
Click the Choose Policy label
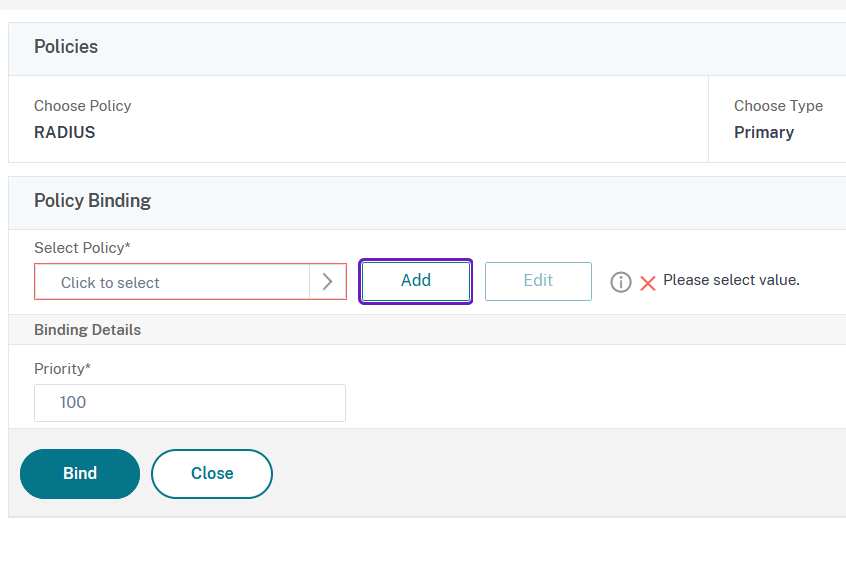82,106
